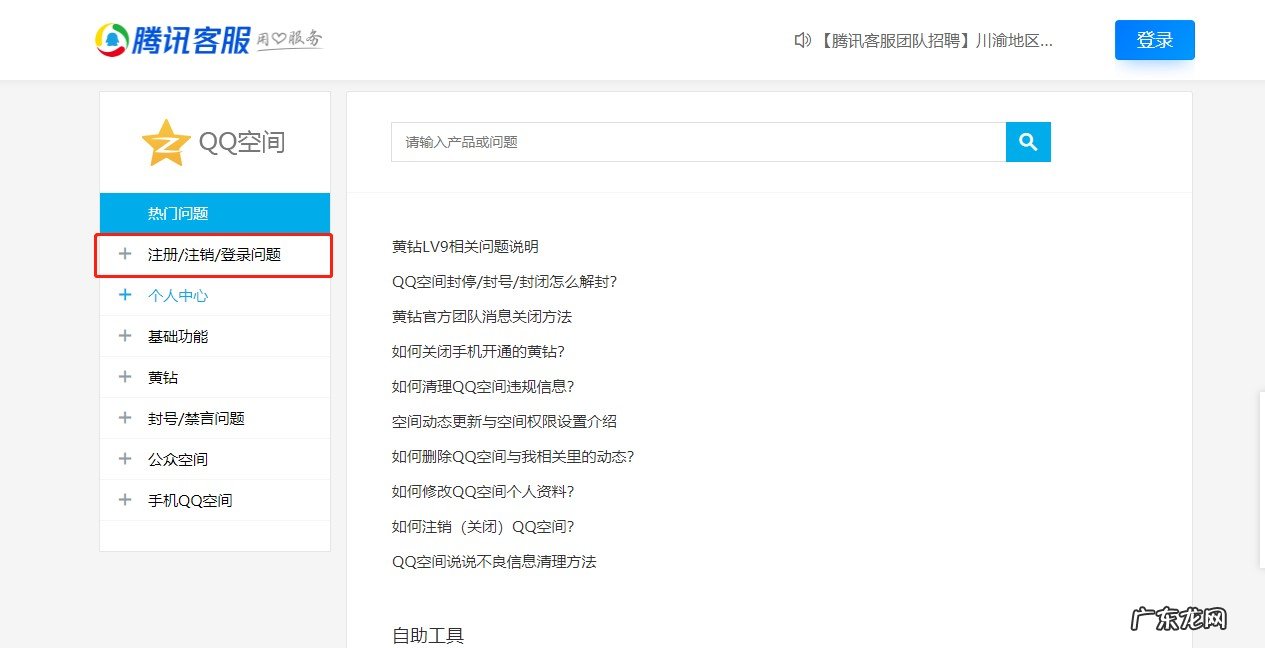
Task: Expand 手机QQ空间 plus icon
Action: point(125,500)
